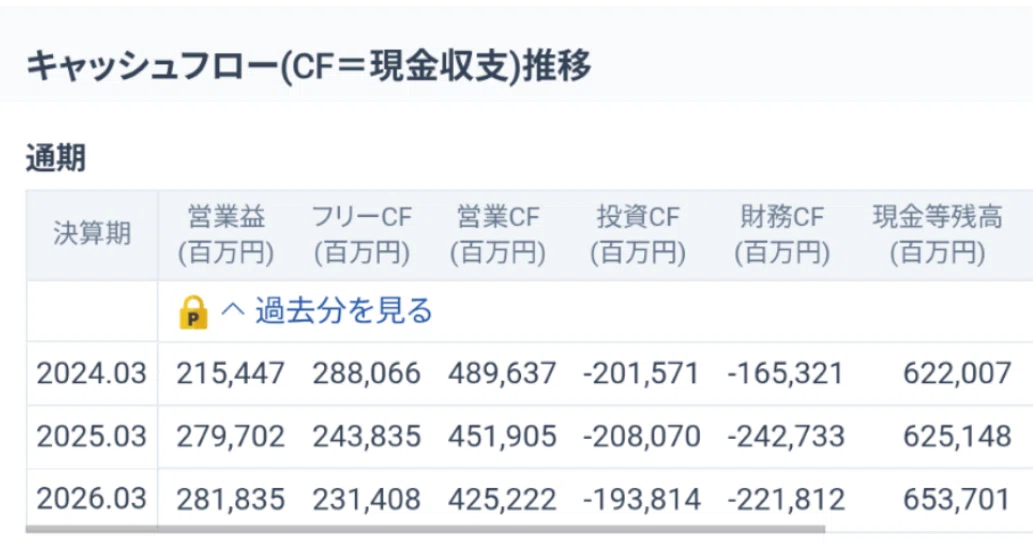Click the 投資CF column header
Image resolution: width=1033 pixels, height=554 pixels.
point(638,235)
